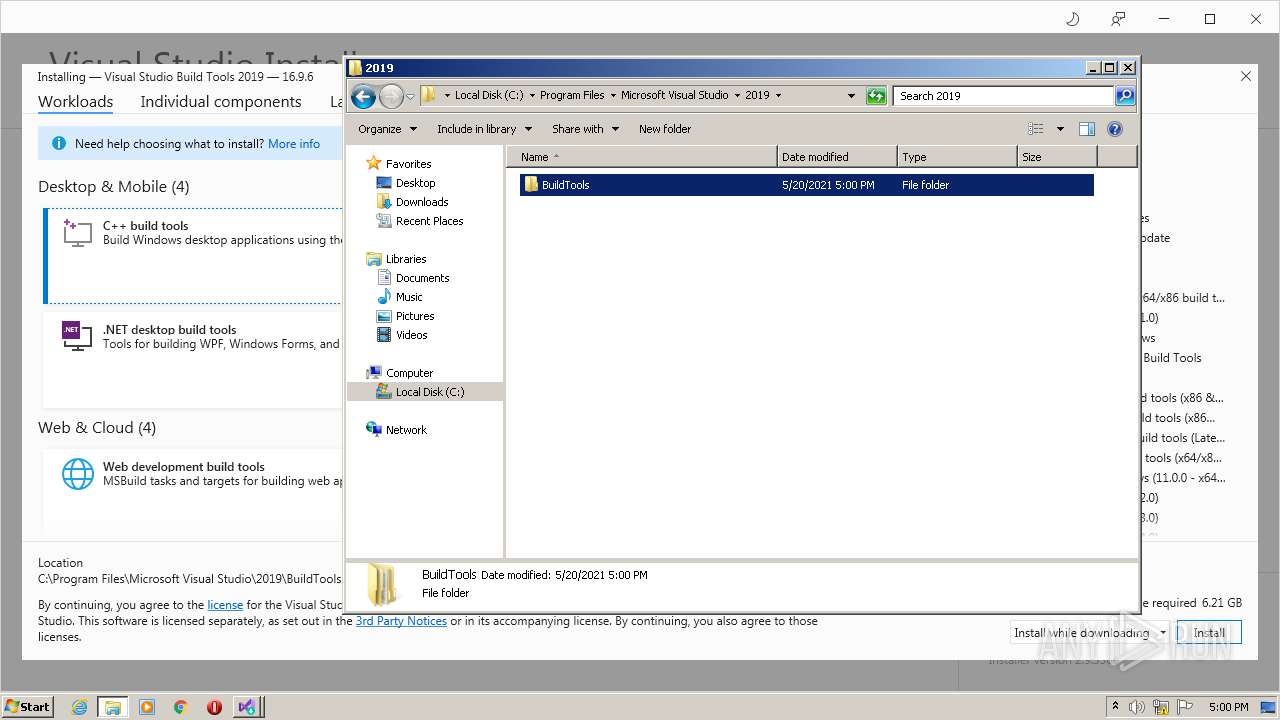Select Network in the navigation pane
Image resolution: width=1280 pixels, height=720 pixels.
click(406, 430)
